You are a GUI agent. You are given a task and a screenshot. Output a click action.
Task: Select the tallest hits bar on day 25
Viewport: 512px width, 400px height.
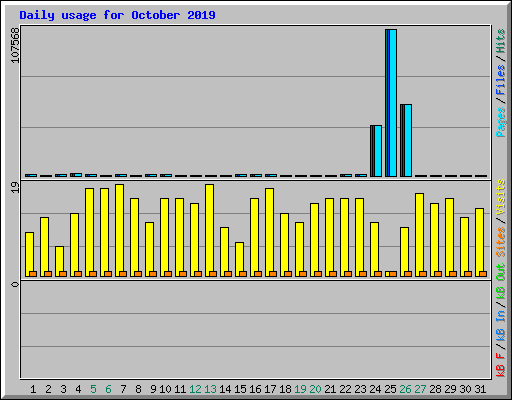pyautogui.click(x=391, y=103)
